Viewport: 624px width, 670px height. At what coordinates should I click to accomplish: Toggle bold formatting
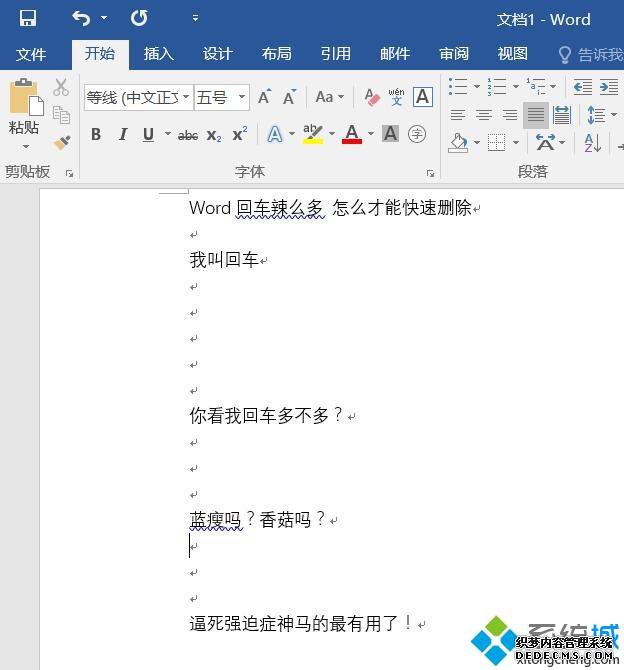pyautogui.click(x=96, y=135)
